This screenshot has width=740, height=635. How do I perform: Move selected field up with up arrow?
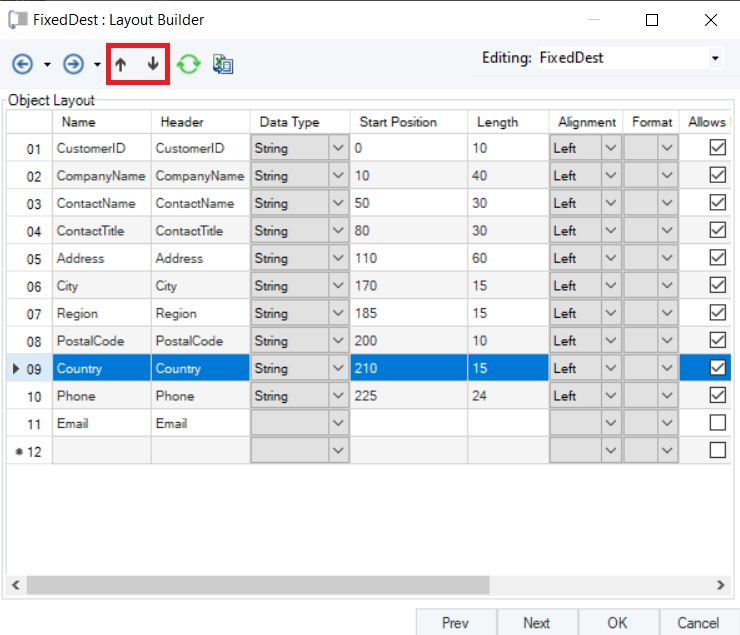[x=121, y=64]
